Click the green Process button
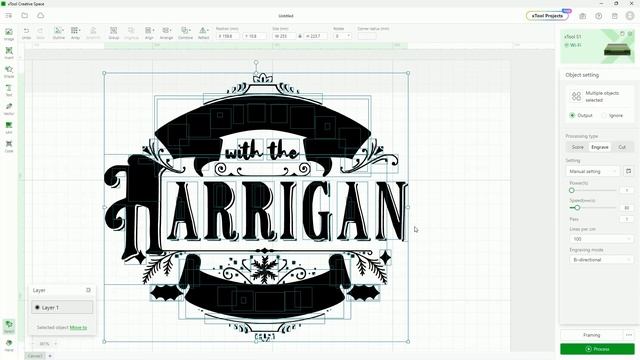The width and height of the screenshot is (640, 360). tap(597, 349)
